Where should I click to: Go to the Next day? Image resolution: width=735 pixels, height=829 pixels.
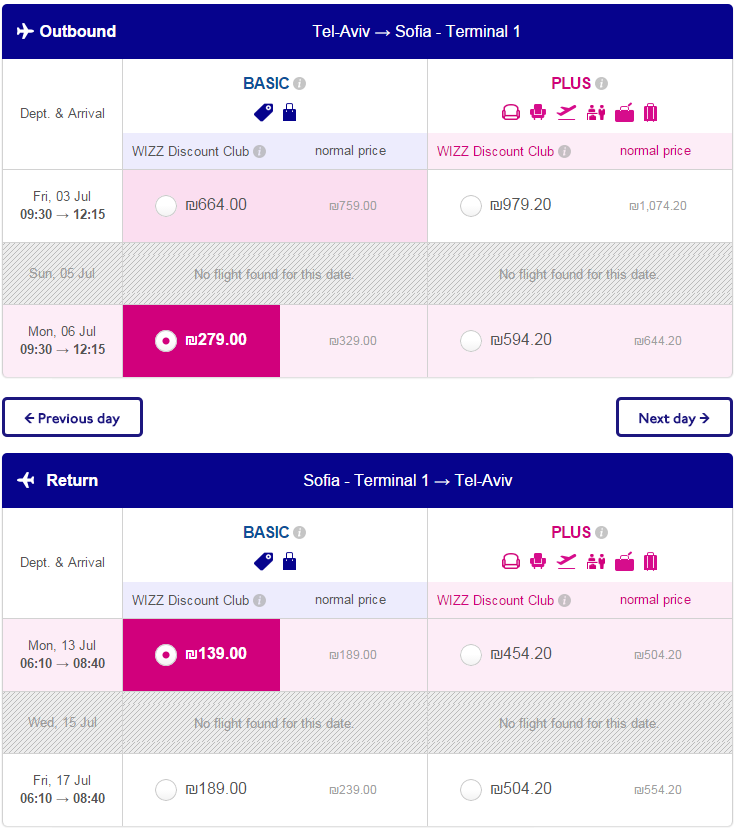pos(674,418)
